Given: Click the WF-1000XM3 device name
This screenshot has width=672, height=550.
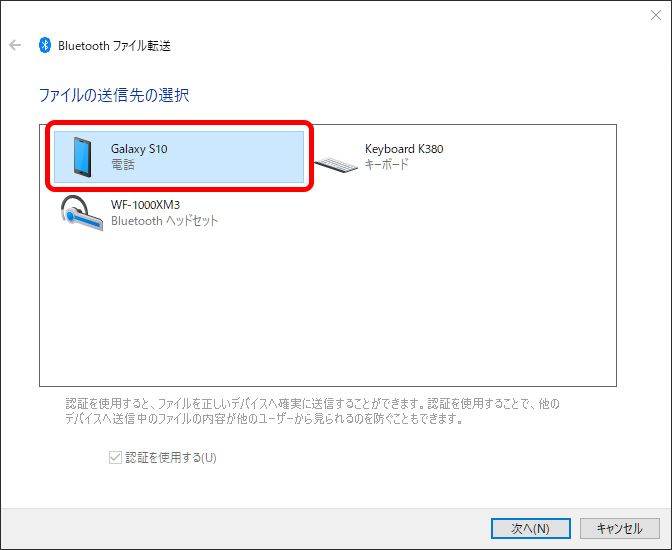Looking at the screenshot, I should [x=145, y=205].
